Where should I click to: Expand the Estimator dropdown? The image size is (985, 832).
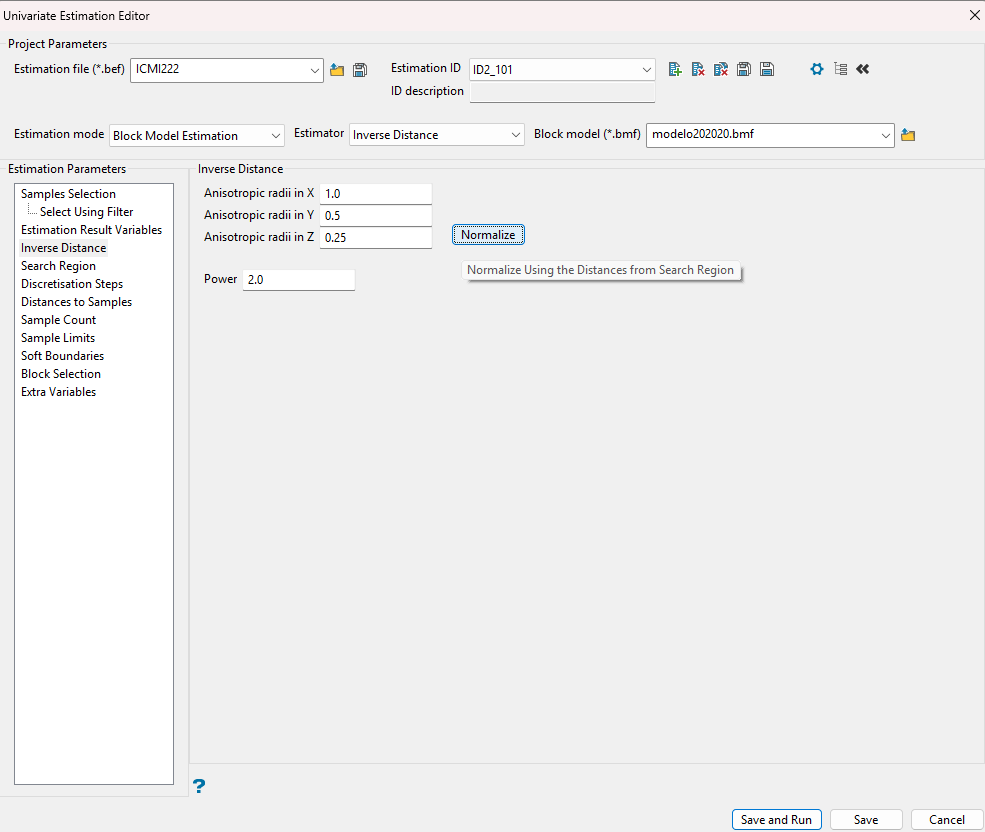[516, 135]
